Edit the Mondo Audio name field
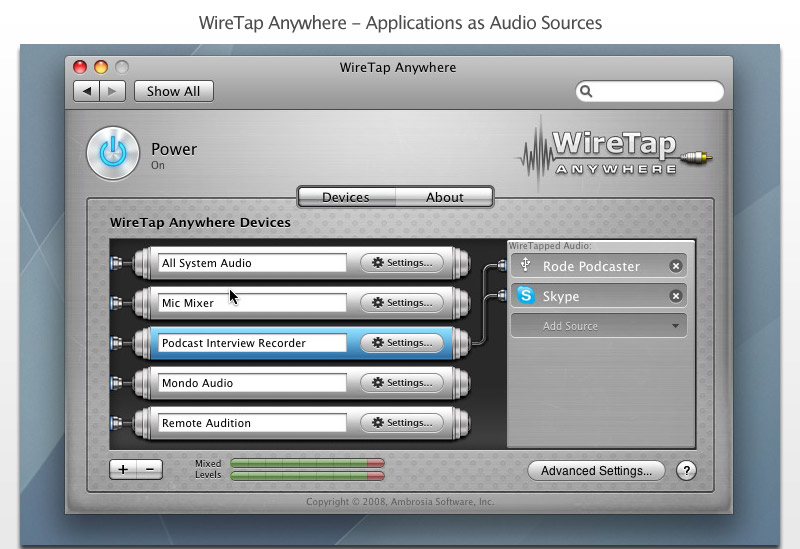Image resolution: width=800 pixels, height=549 pixels. [252, 383]
